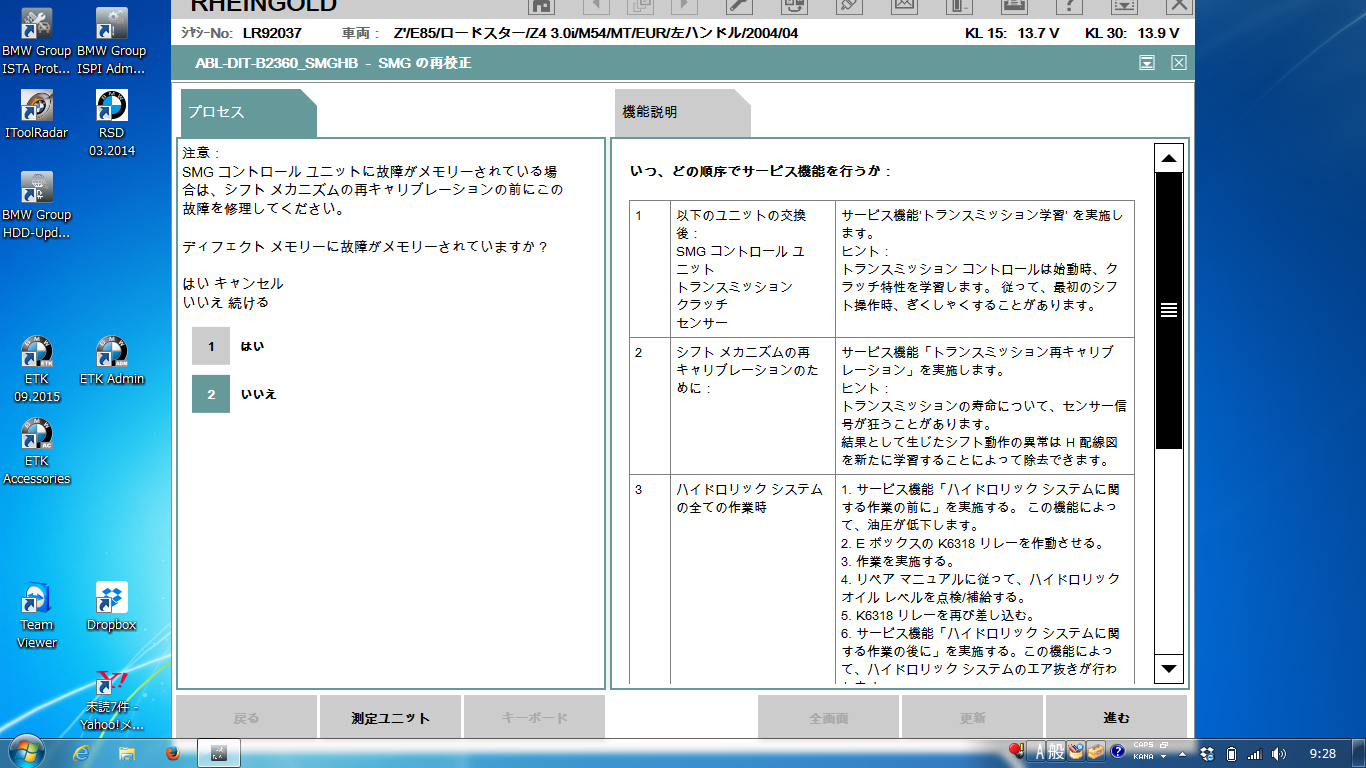Select the ETK Accessories desktop icon

tap(37, 451)
